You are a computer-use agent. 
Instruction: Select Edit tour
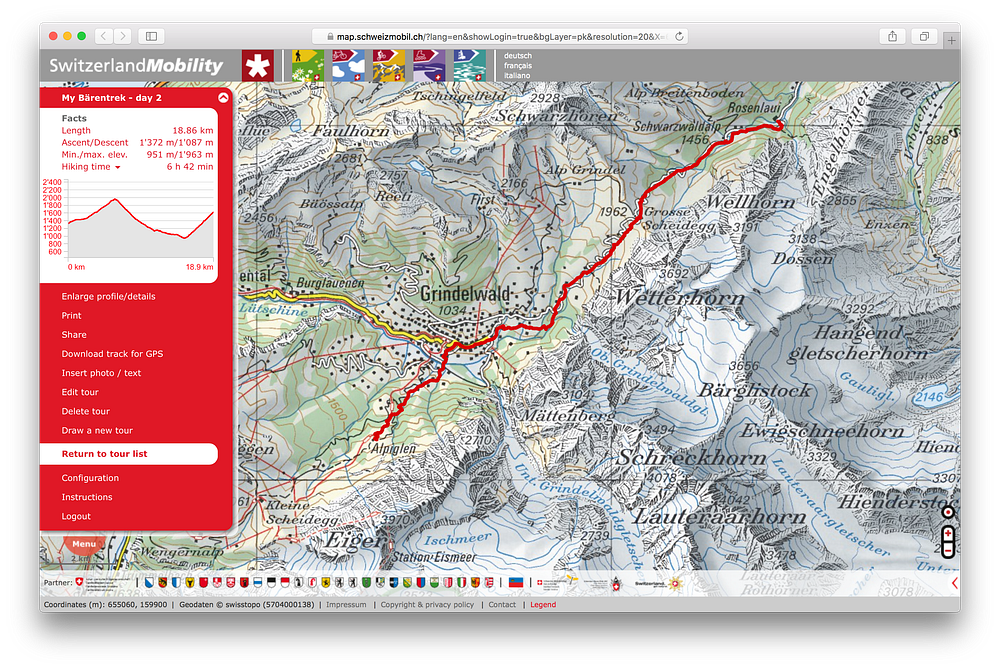(80, 392)
